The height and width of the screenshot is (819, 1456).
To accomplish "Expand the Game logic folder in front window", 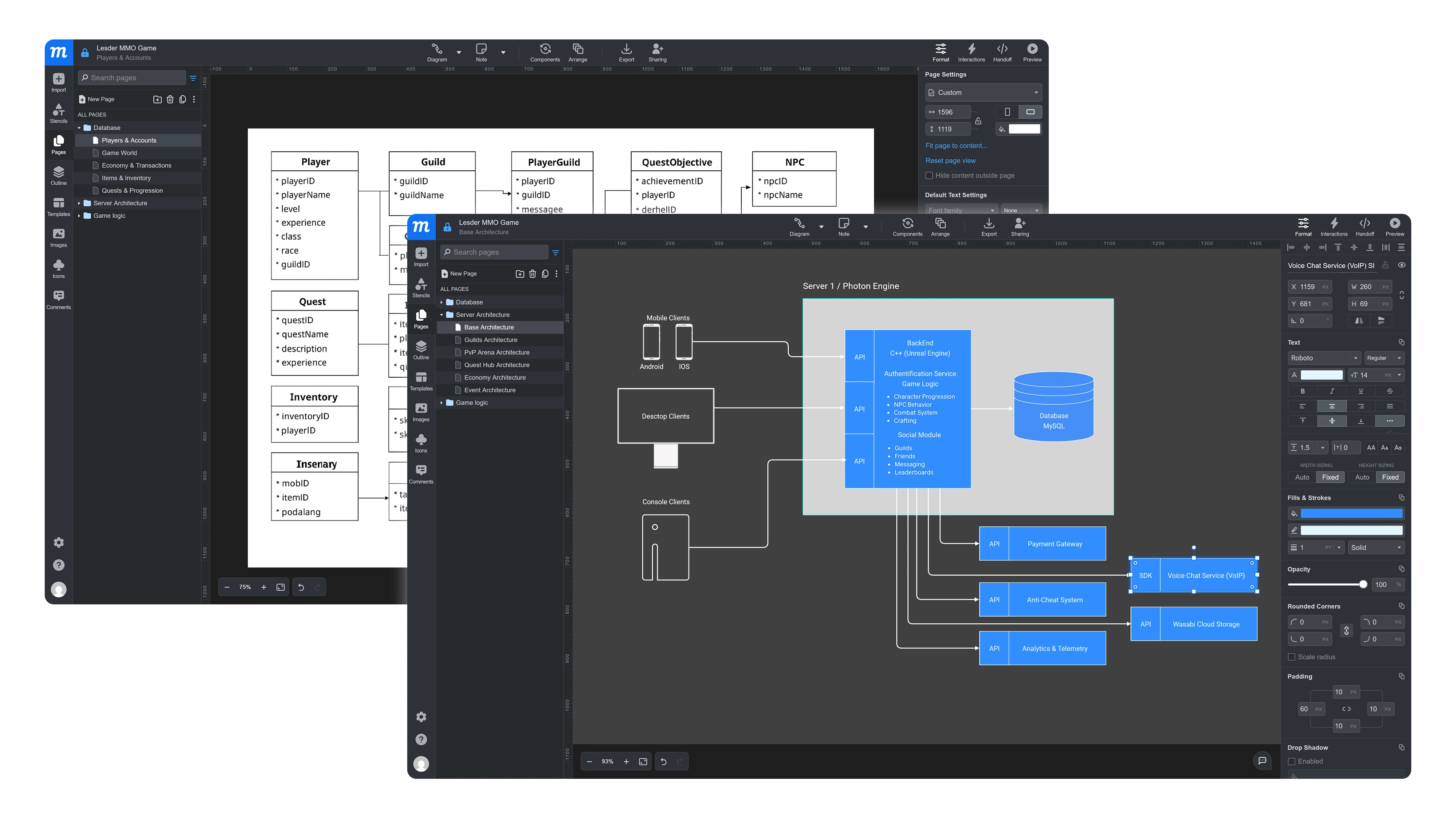I will (x=441, y=402).
